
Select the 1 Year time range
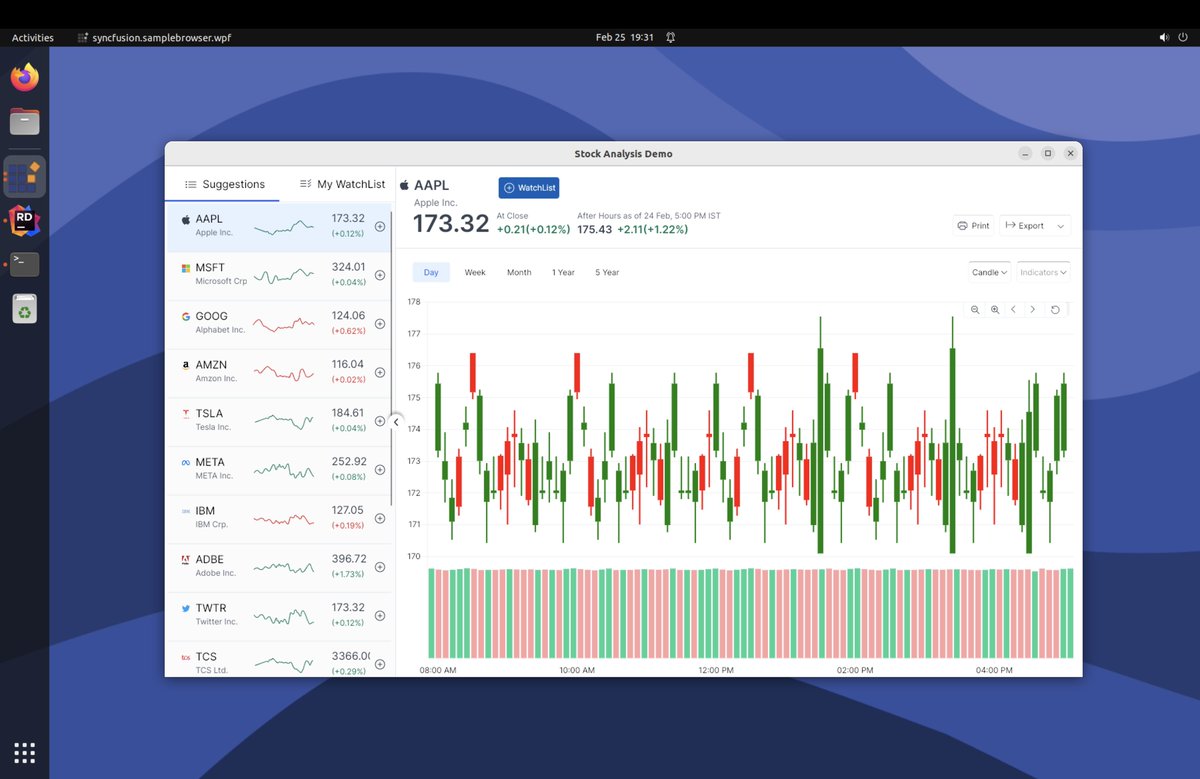pyautogui.click(x=563, y=272)
